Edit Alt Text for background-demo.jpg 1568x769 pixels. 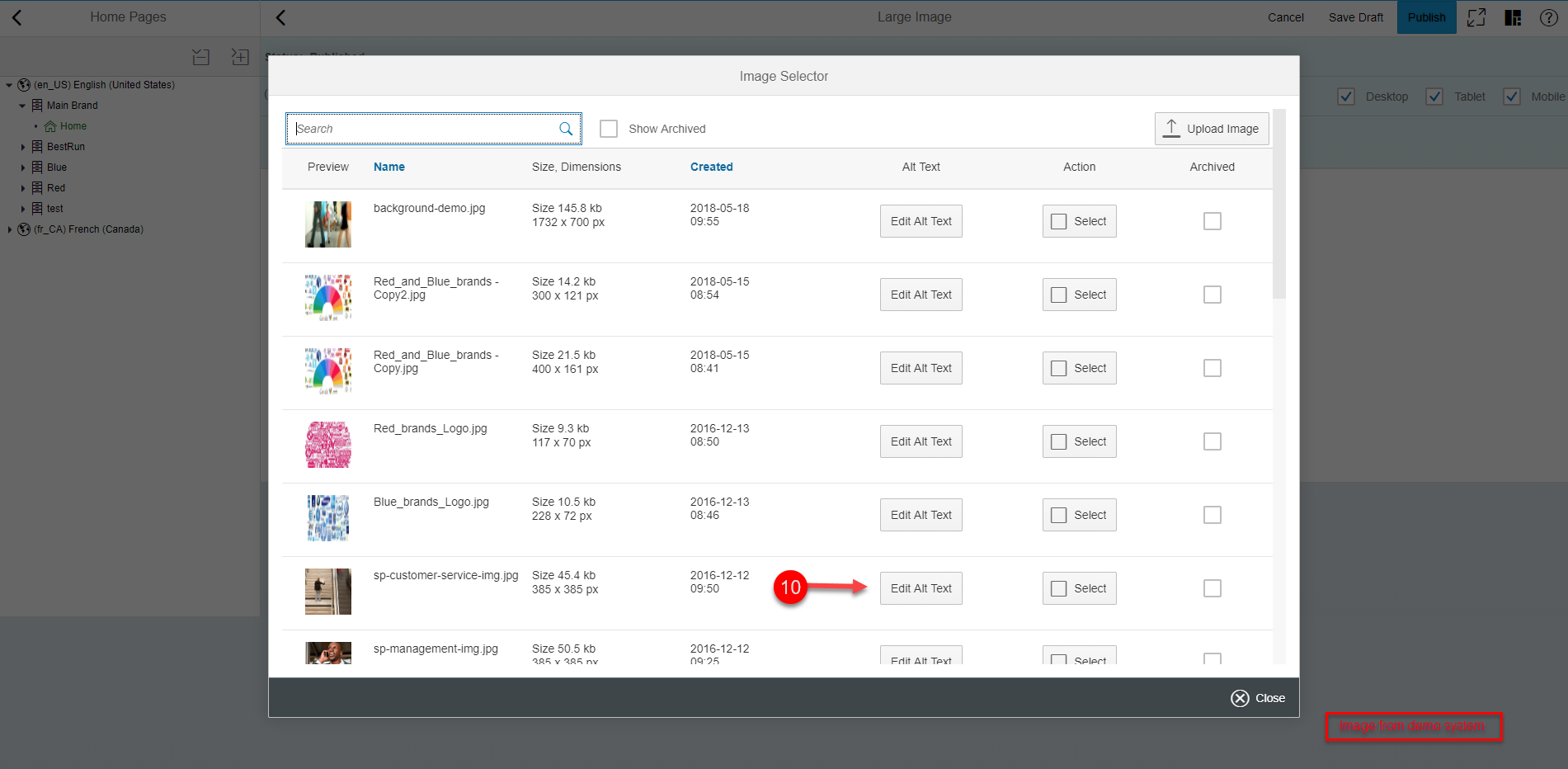click(921, 221)
